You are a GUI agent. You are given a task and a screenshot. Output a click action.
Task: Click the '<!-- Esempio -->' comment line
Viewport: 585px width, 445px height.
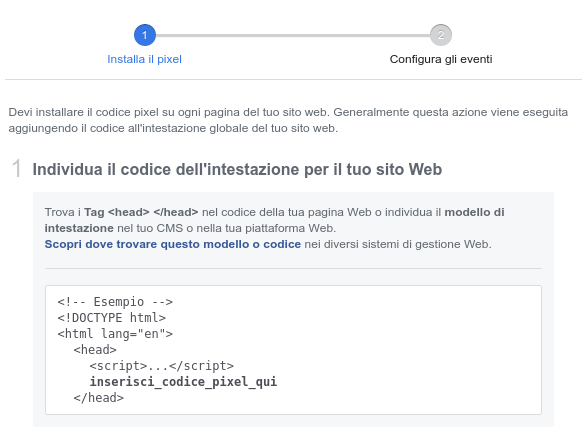pos(115,302)
